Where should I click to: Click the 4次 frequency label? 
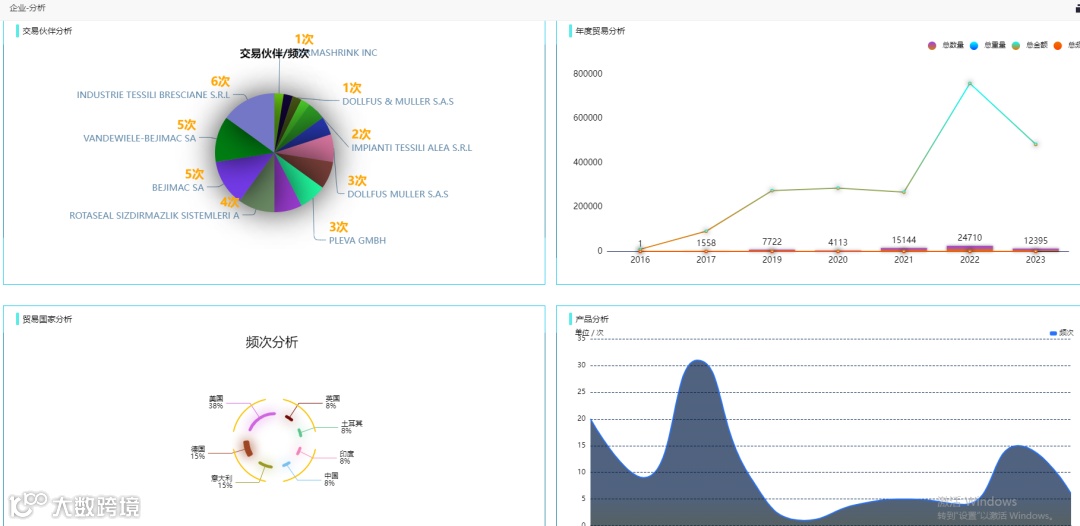pos(229,202)
